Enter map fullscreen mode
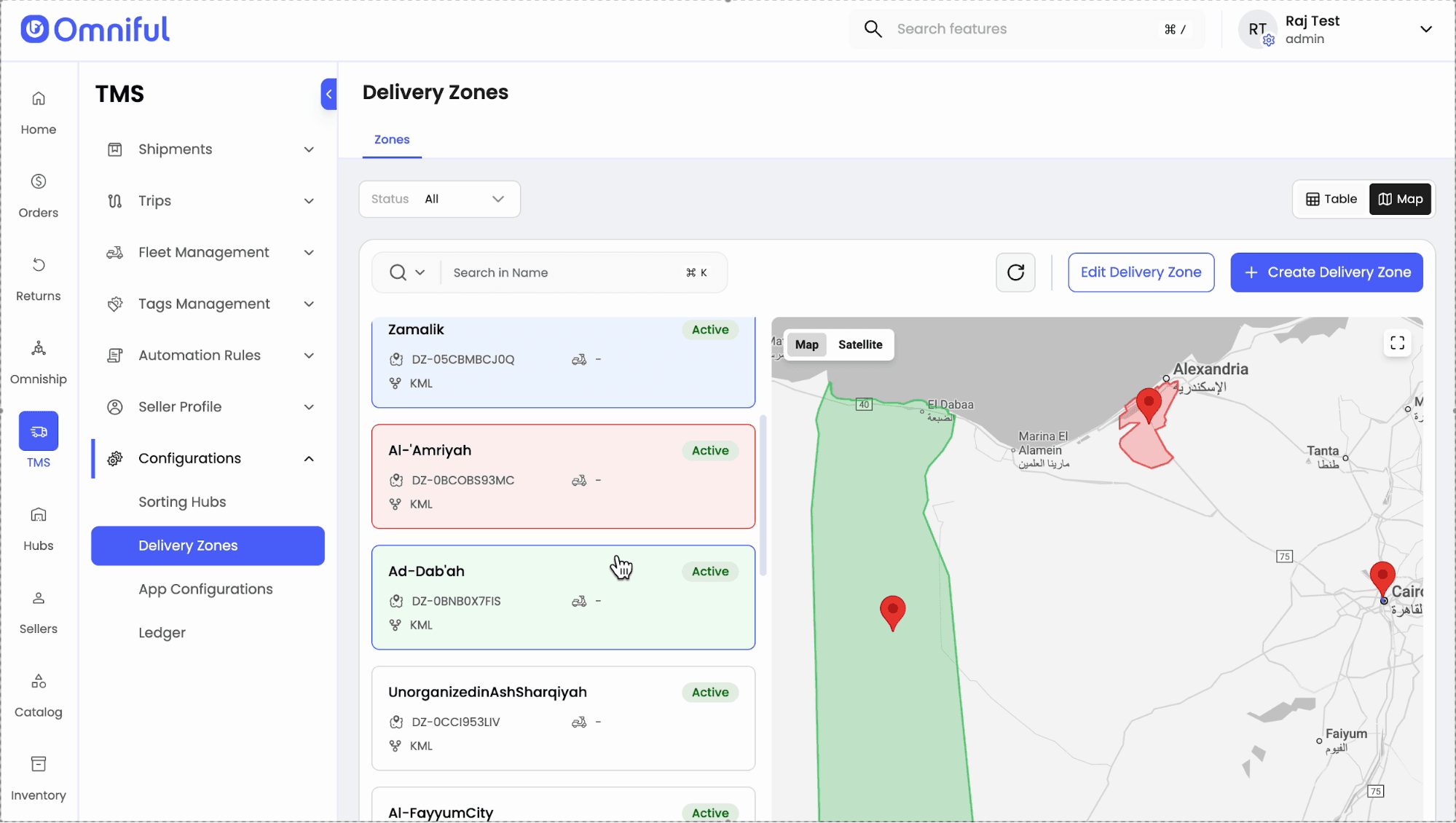 point(1397,343)
